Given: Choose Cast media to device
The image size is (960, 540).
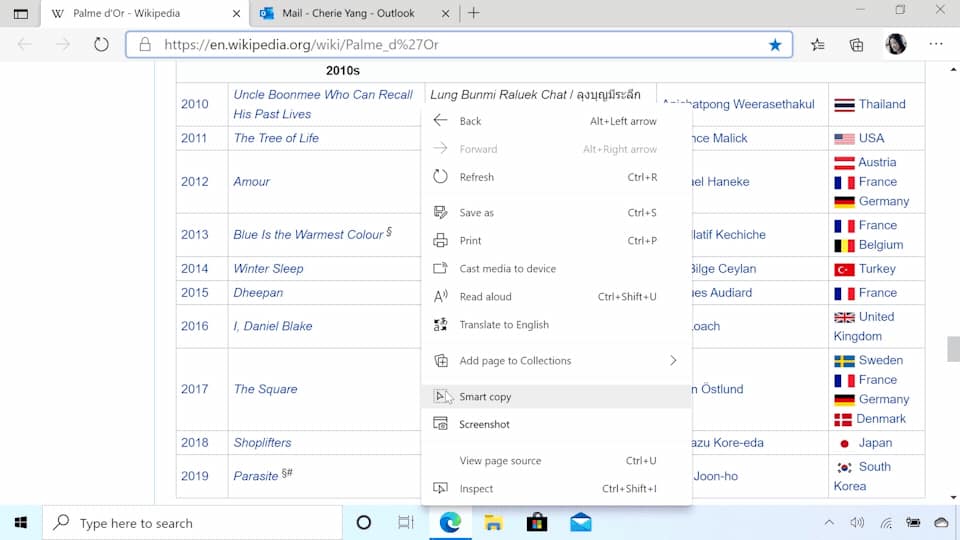Looking at the screenshot, I should 556,268.
